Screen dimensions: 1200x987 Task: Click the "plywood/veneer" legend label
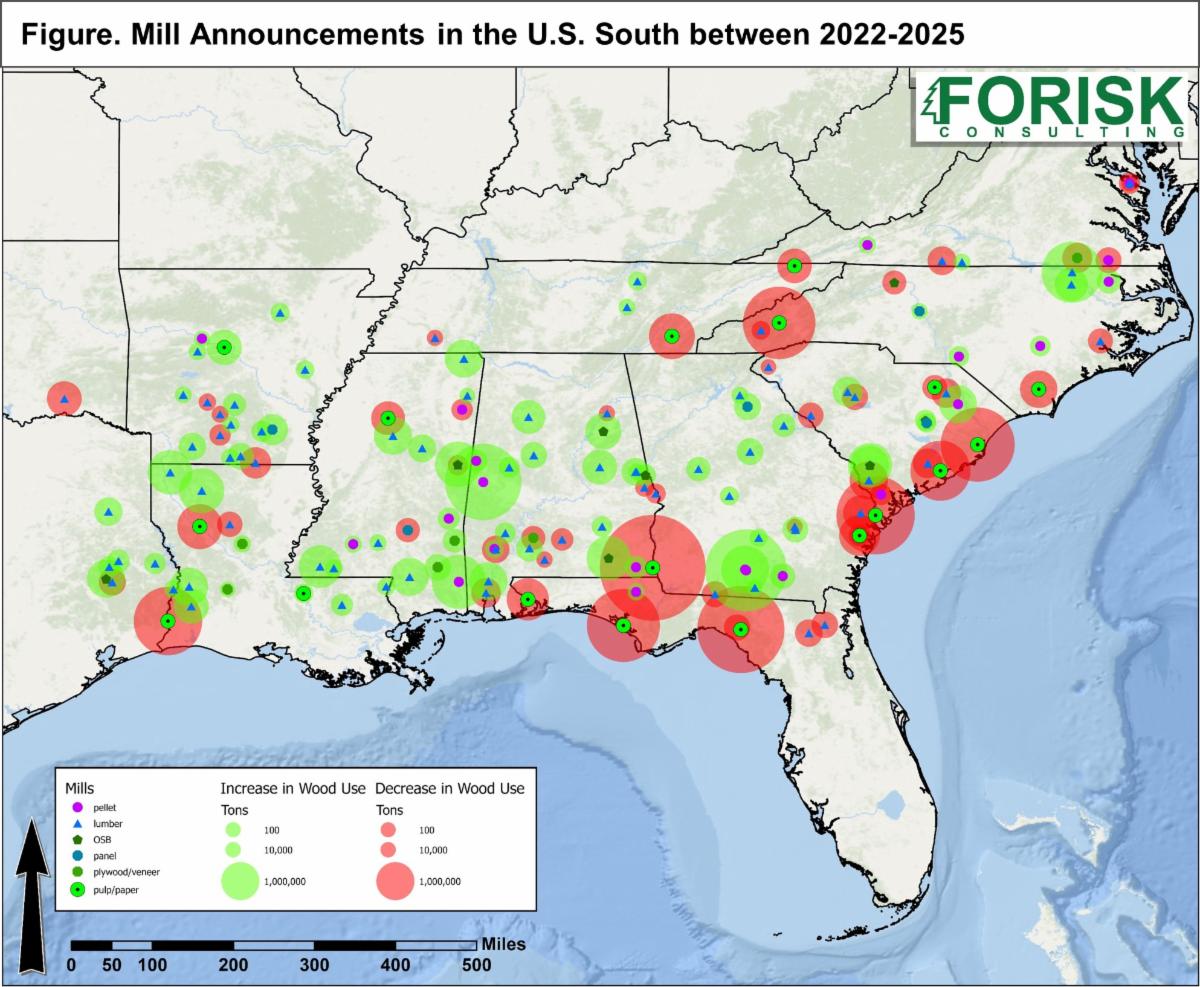point(126,872)
